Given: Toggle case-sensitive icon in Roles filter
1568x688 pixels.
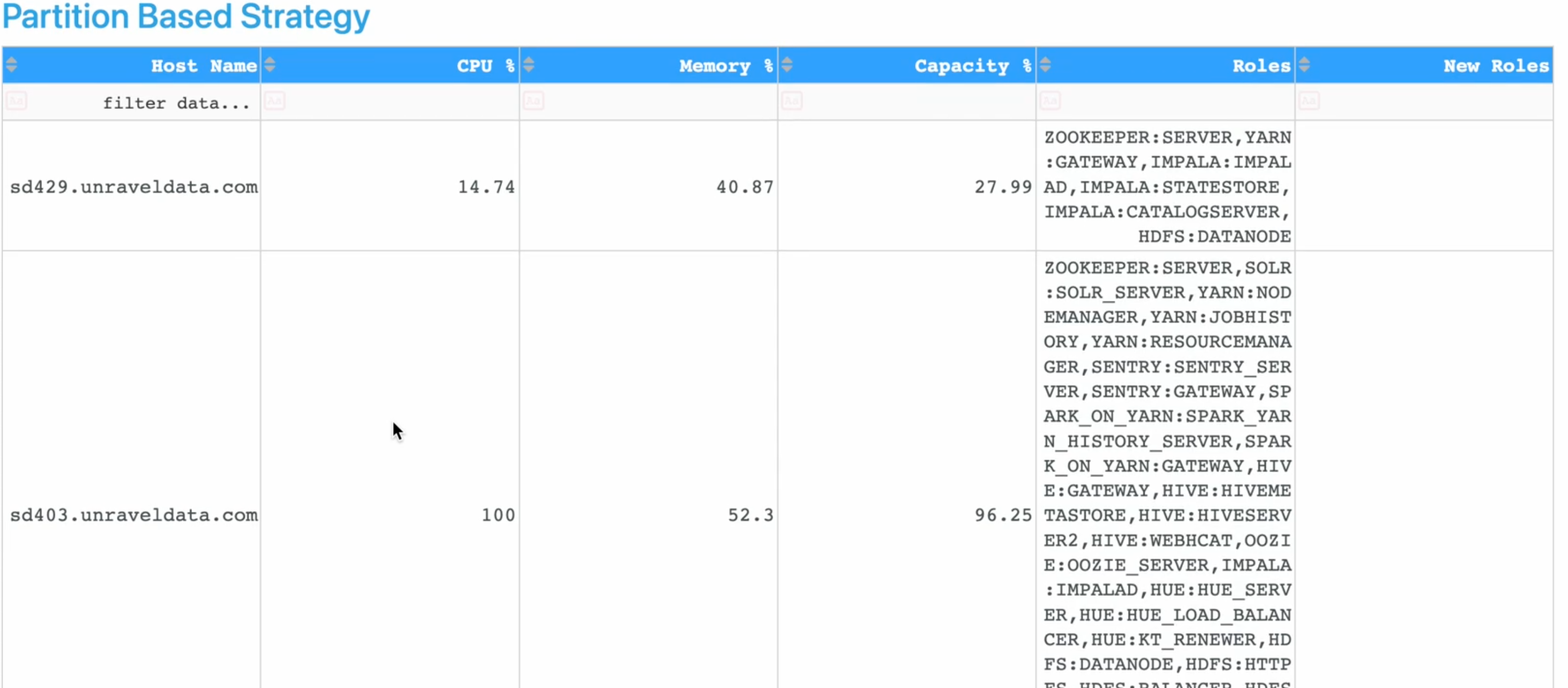Looking at the screenshot, I should point(1050,100).
